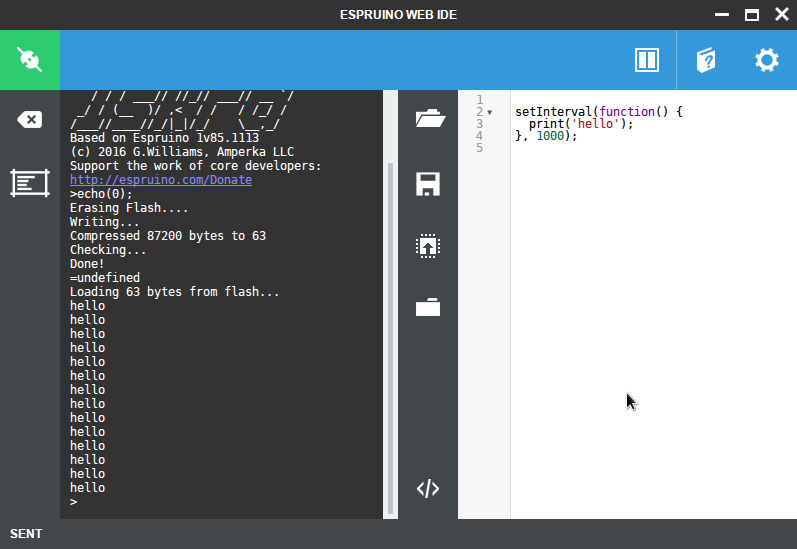Viewport: 797px width, 549px height.
Task: Click the '=undefined' terminal output
Action: (x=105, y=278)
